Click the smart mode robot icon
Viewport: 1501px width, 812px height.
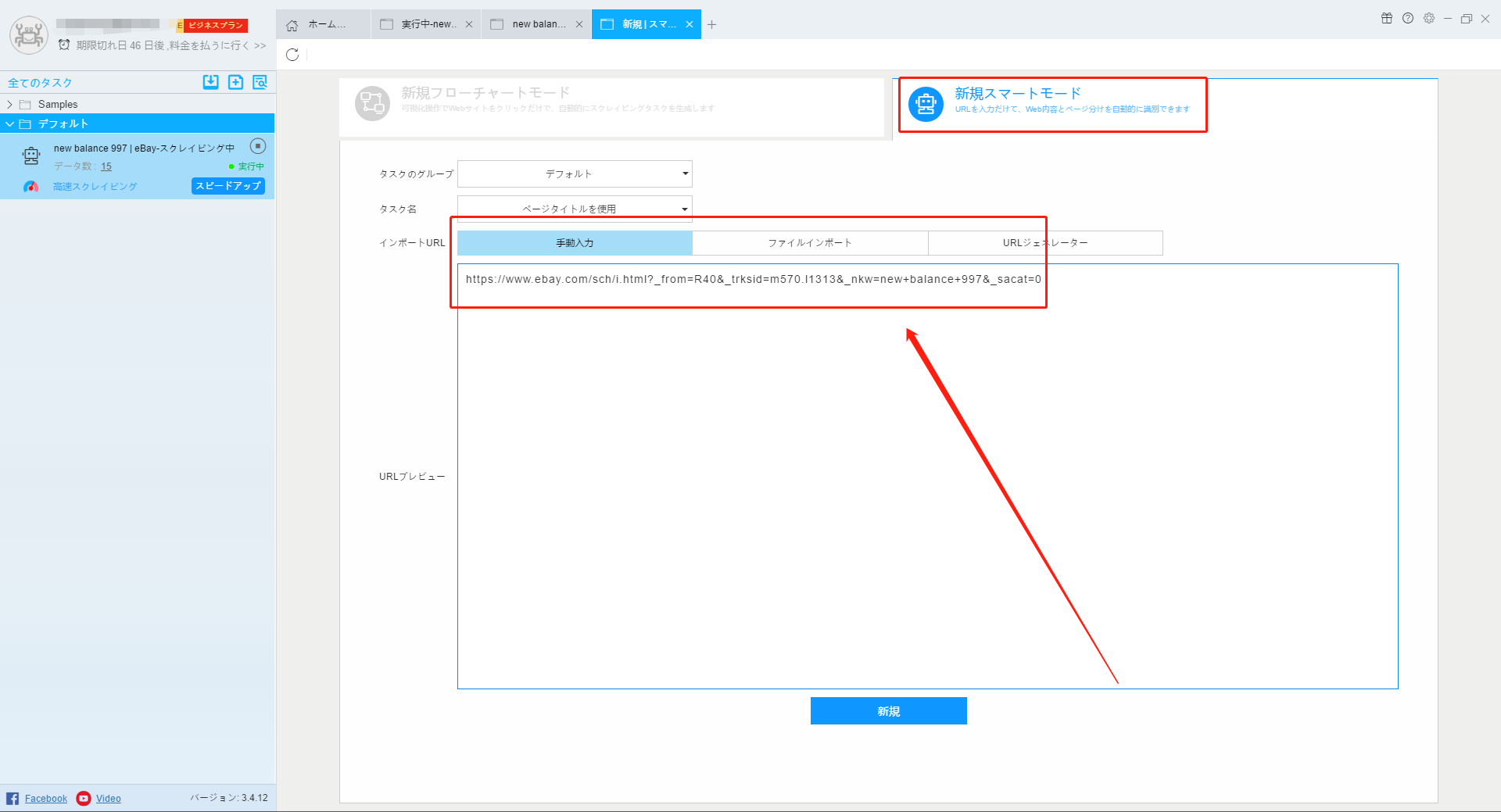pyautogui.click(x=926, y=104)
